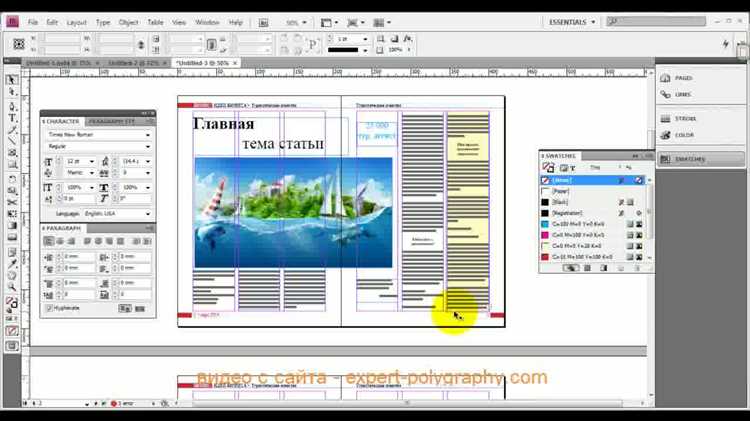Toggle the Hyphenate checkbox
Image resolution: width=750 pixels, height=421 pixels.
click(x=49, y=308)
